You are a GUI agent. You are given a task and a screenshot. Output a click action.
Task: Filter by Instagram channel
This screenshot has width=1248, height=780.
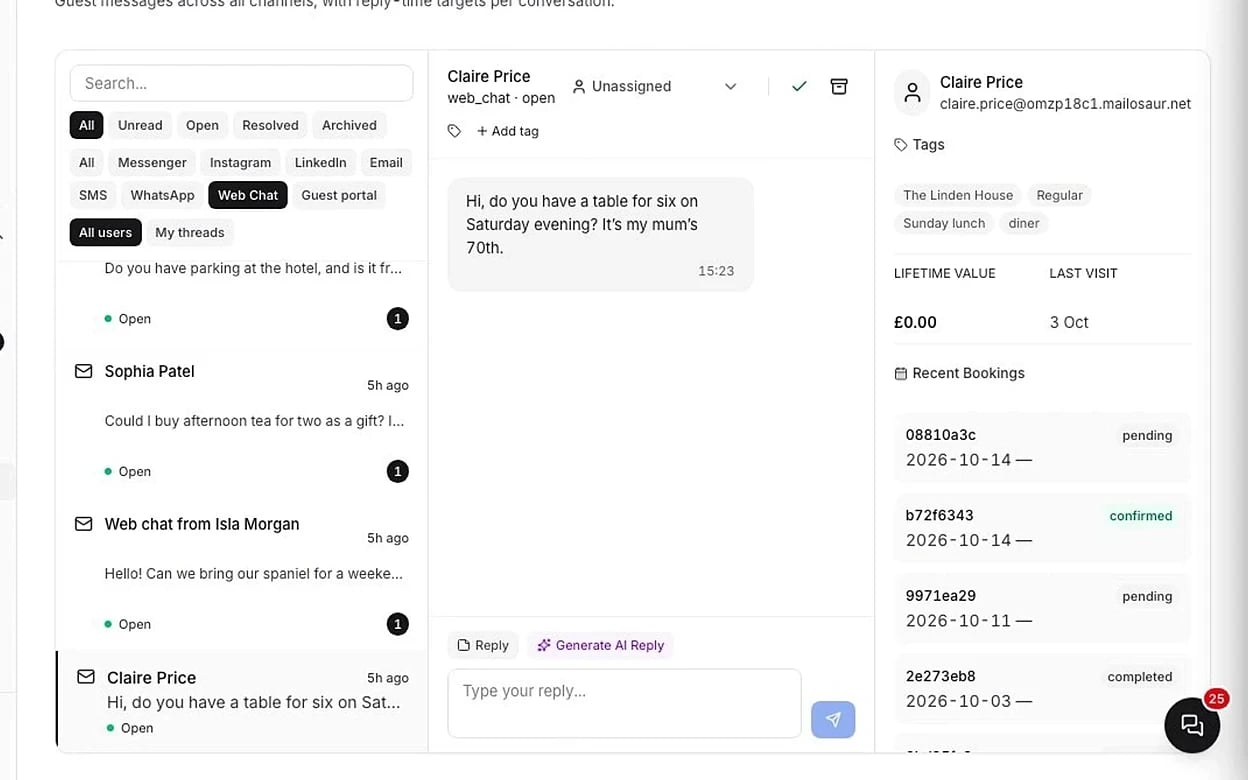pos(240,162)
